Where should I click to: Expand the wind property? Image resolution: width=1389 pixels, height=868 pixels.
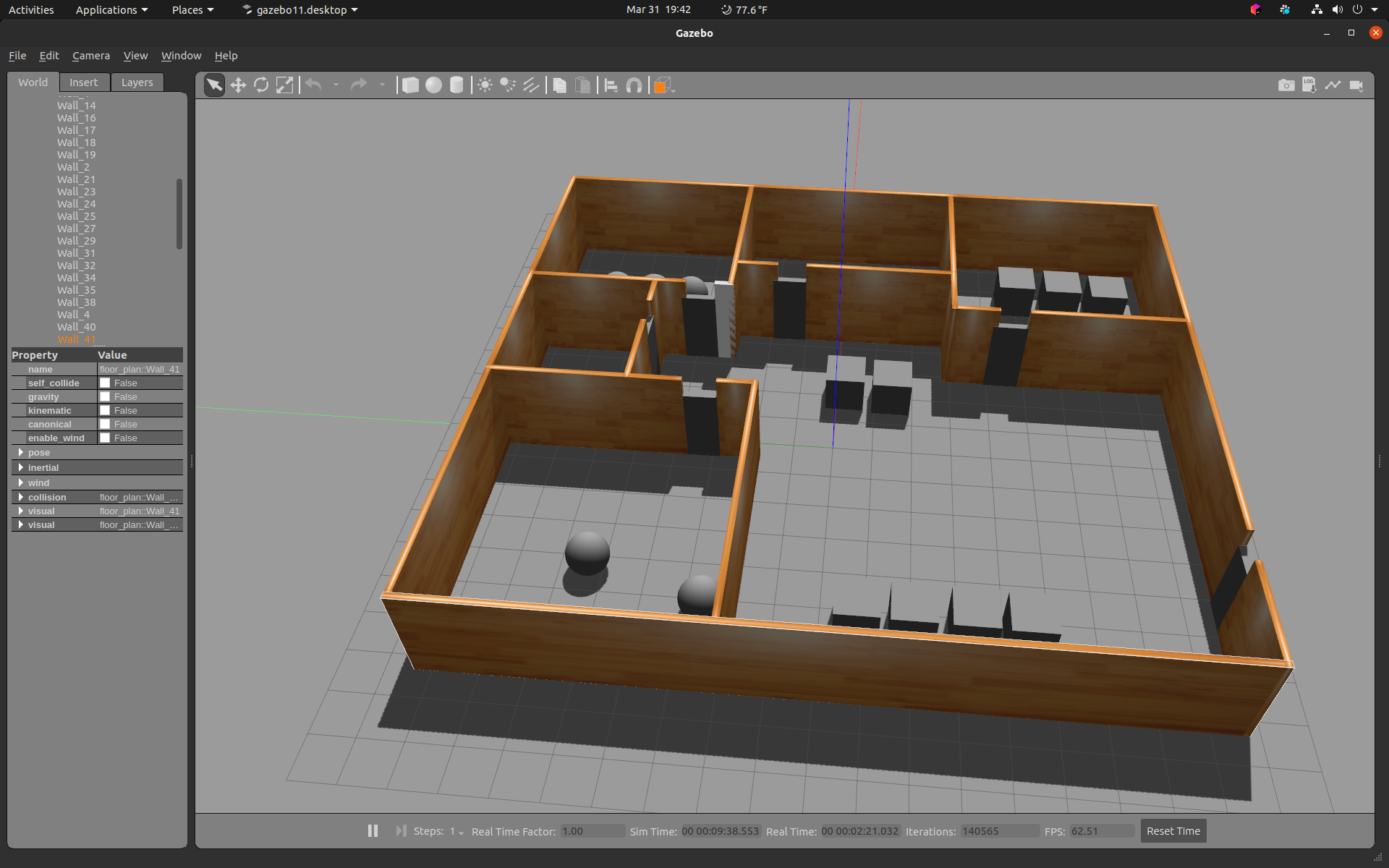(x=20, y=483)
